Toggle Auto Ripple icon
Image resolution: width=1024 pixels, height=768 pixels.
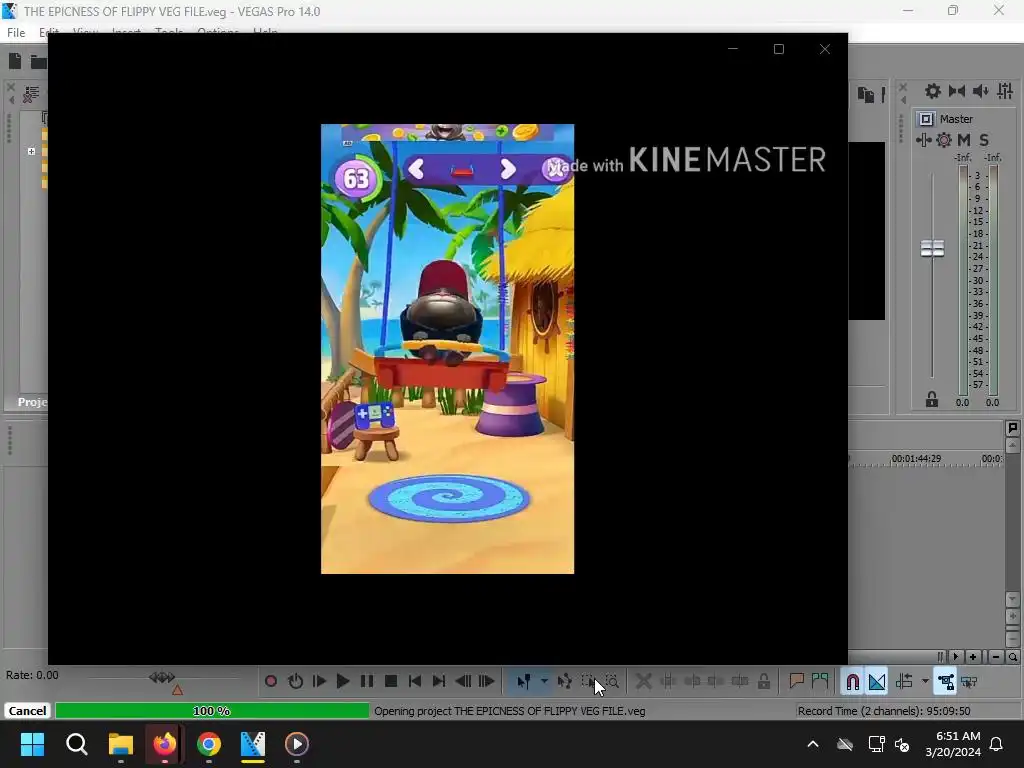[904, 681]
